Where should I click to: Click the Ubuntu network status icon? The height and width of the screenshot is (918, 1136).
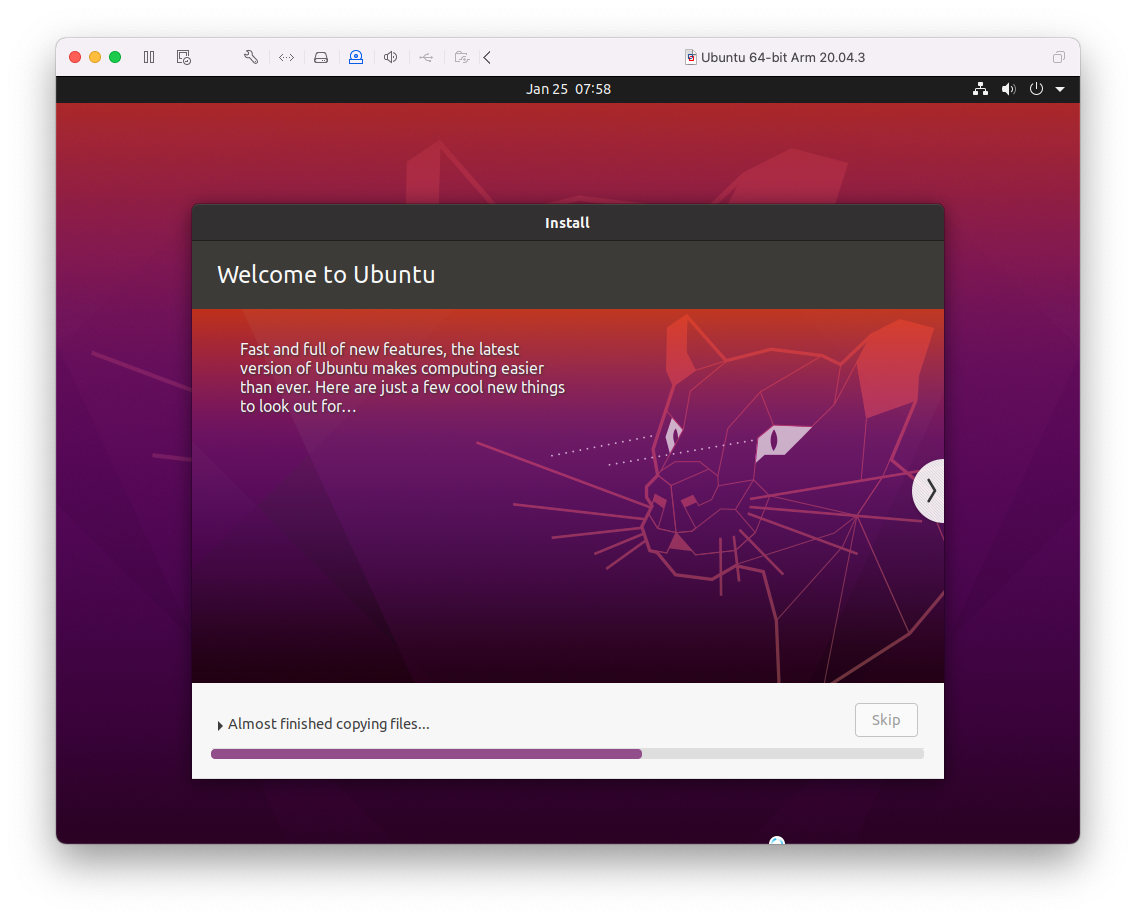pyautogui.click(x=980, y=89)
